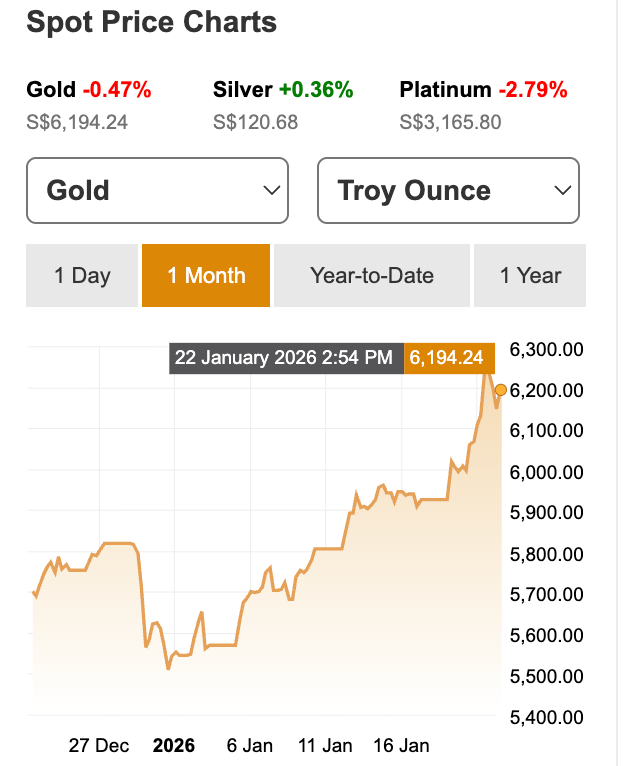Click the Silver +0.36% price change label

[x=283, y=90]
